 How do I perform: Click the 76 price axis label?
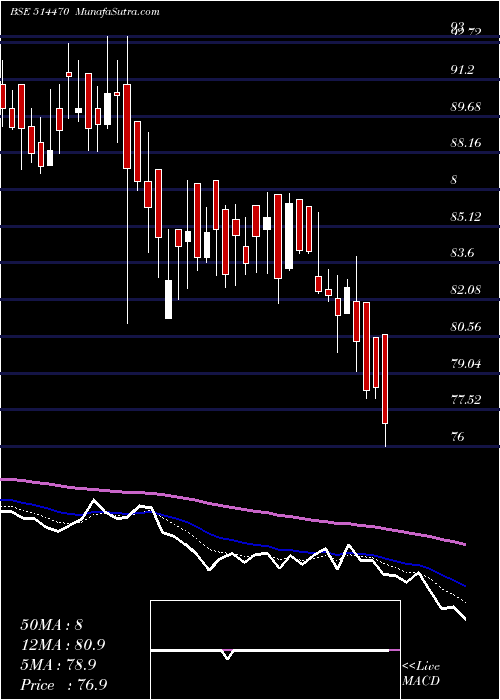pos(458,437)
